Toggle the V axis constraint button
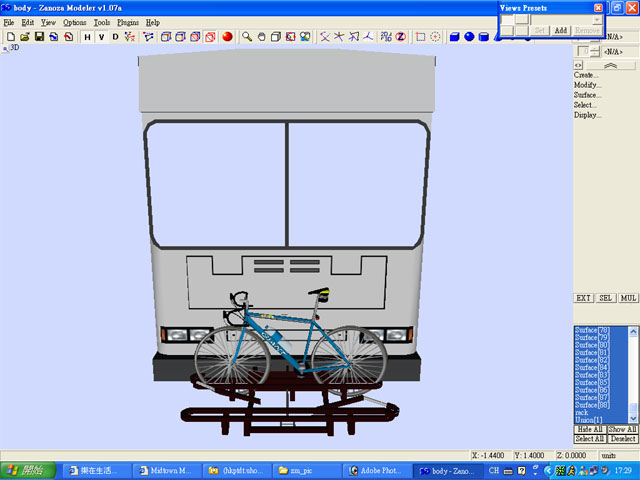The height and width of the screenshot is (480, 640). (101, 37)
